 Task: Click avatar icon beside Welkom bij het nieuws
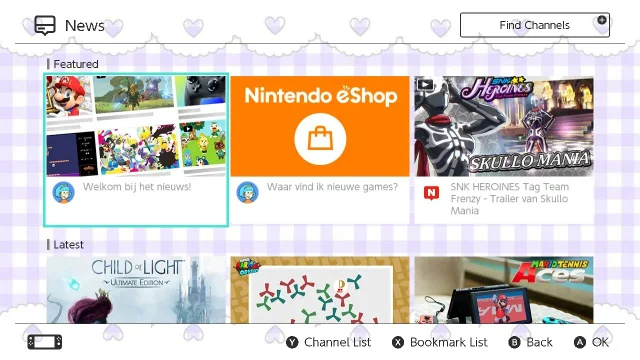[x=64, y=193]
